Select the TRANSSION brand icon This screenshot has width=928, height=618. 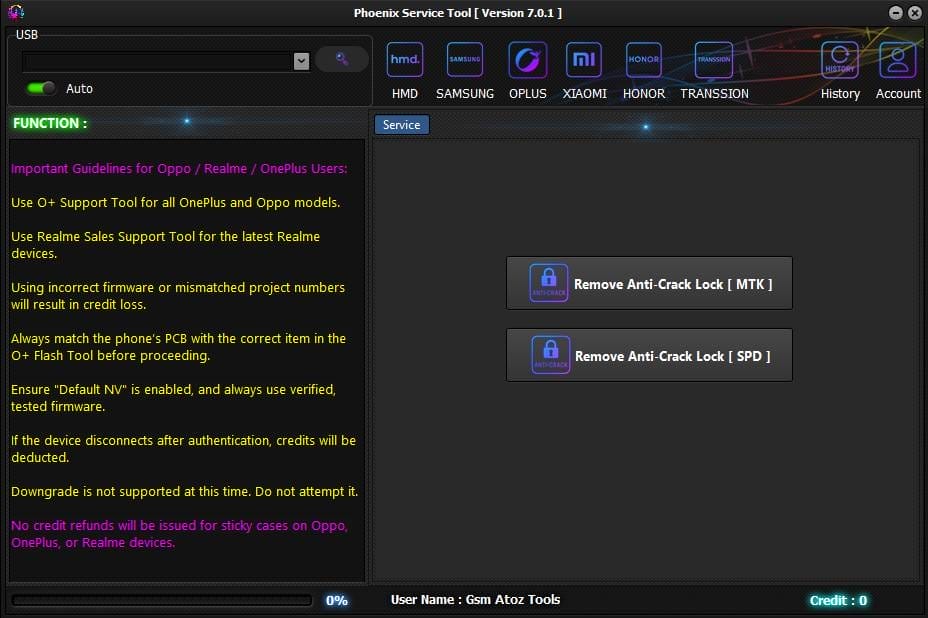pos(713,60)
